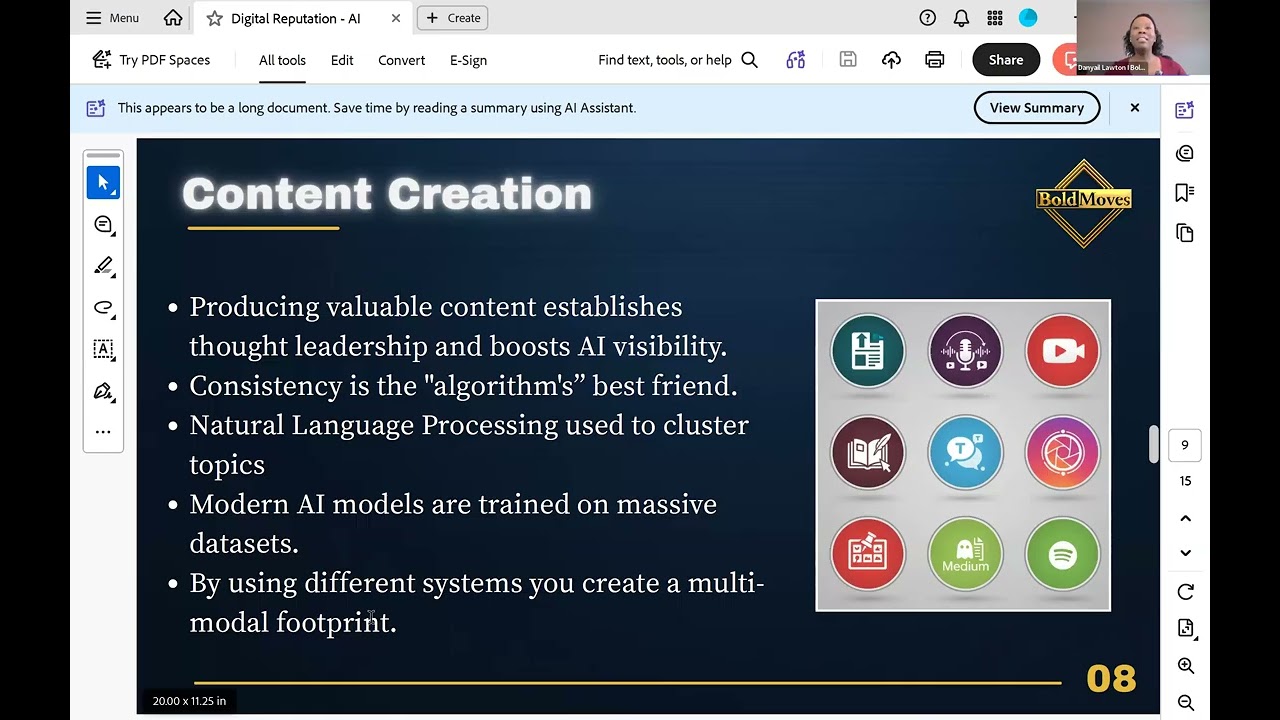This screenshot has width=1280, height=720.
Task: Click the slide number 08
Action: click(x=1111, y=679)
